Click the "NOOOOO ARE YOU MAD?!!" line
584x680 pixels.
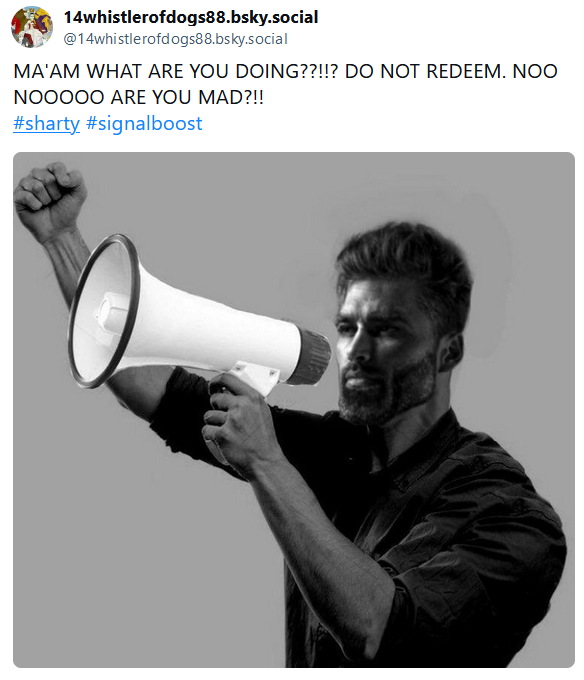(x=138, y=97)
